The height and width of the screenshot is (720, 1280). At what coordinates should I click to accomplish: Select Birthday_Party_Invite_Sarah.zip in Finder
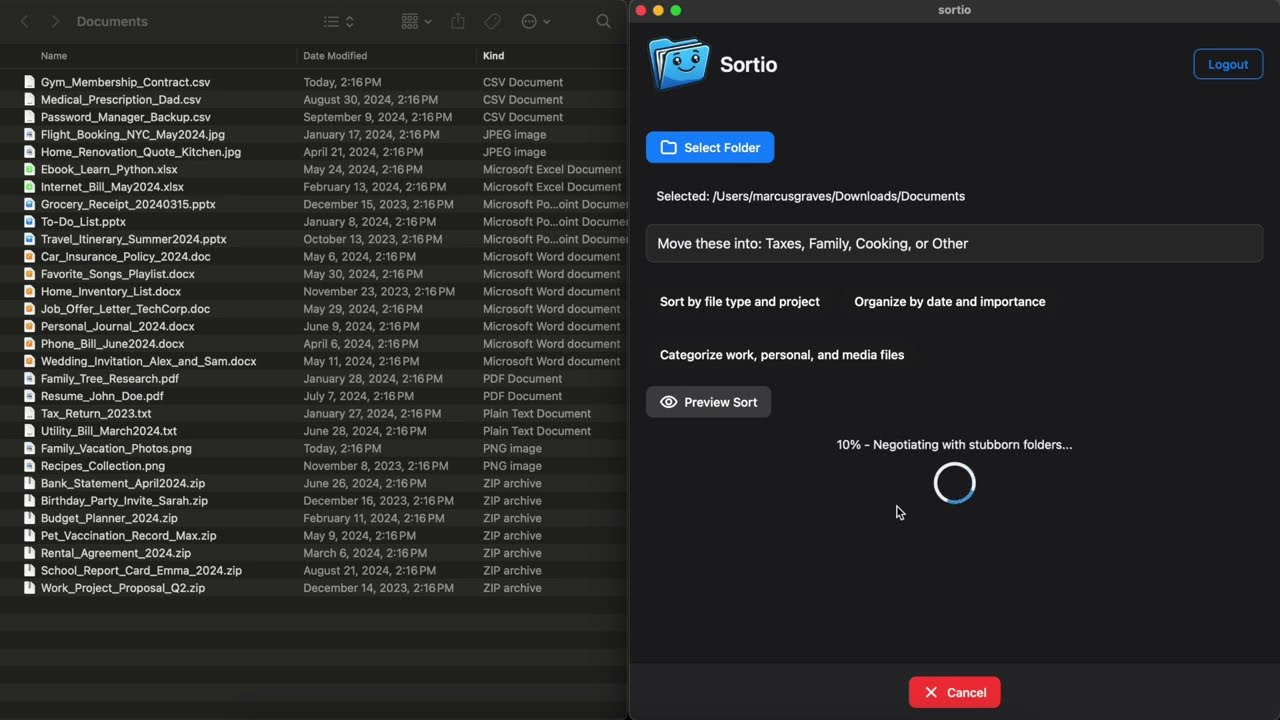(x=125, y=501)
